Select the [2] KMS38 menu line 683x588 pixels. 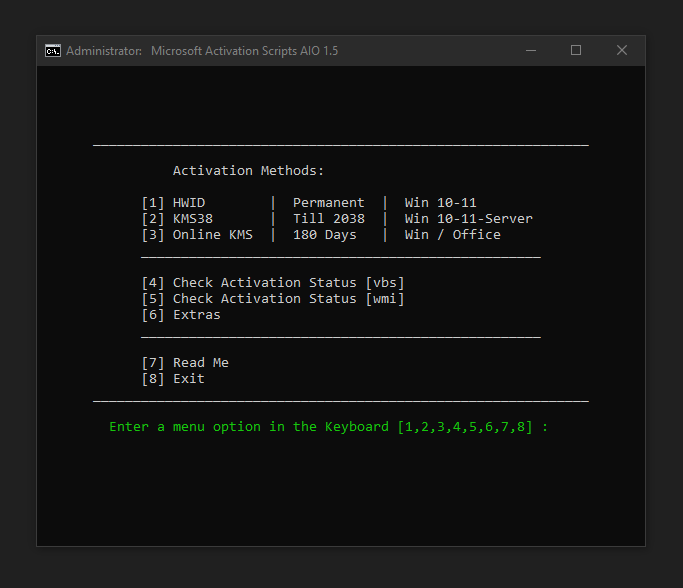pos(337,219)
